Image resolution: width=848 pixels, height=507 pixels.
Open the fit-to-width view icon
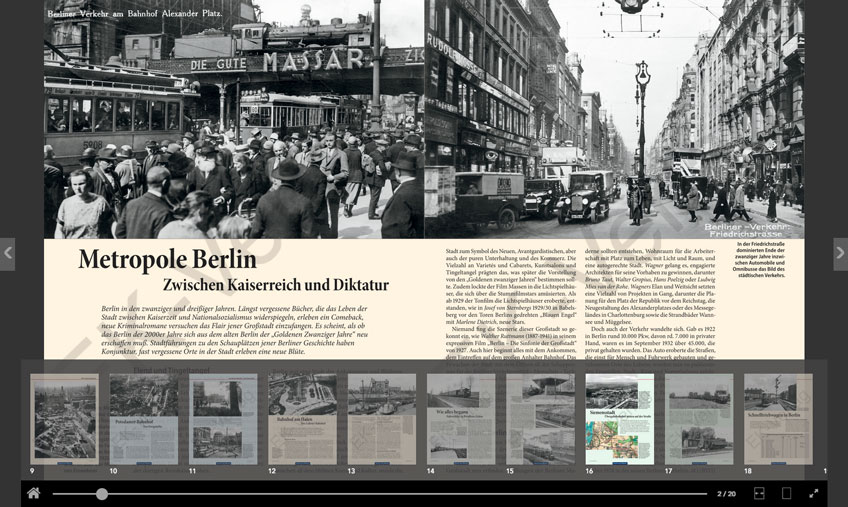pyautogui.click(x=759, y=493)
